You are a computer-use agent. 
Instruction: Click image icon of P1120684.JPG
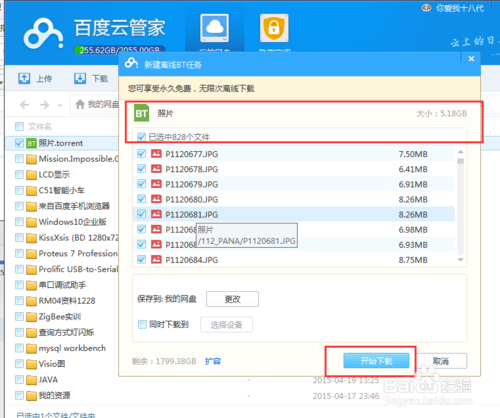click(x=156, y=259)
